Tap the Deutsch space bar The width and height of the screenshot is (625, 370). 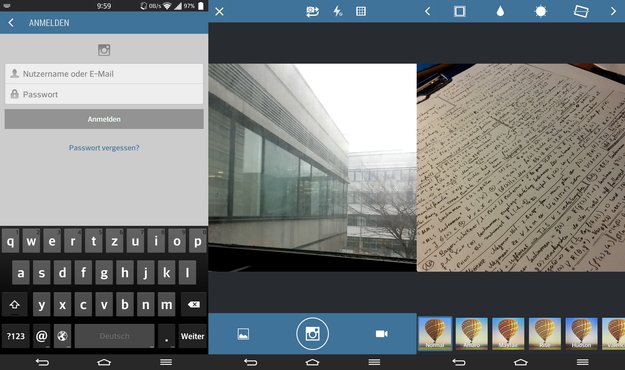tap(114, 336)
